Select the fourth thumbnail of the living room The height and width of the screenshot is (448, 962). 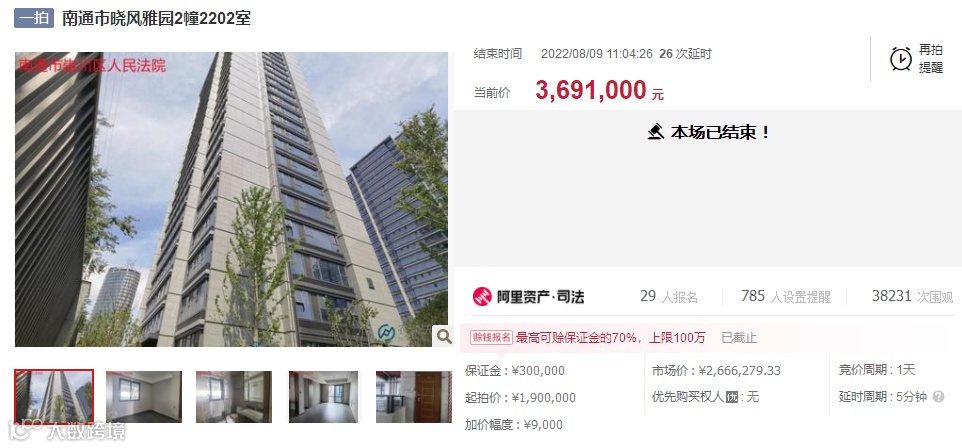point(323,397)
